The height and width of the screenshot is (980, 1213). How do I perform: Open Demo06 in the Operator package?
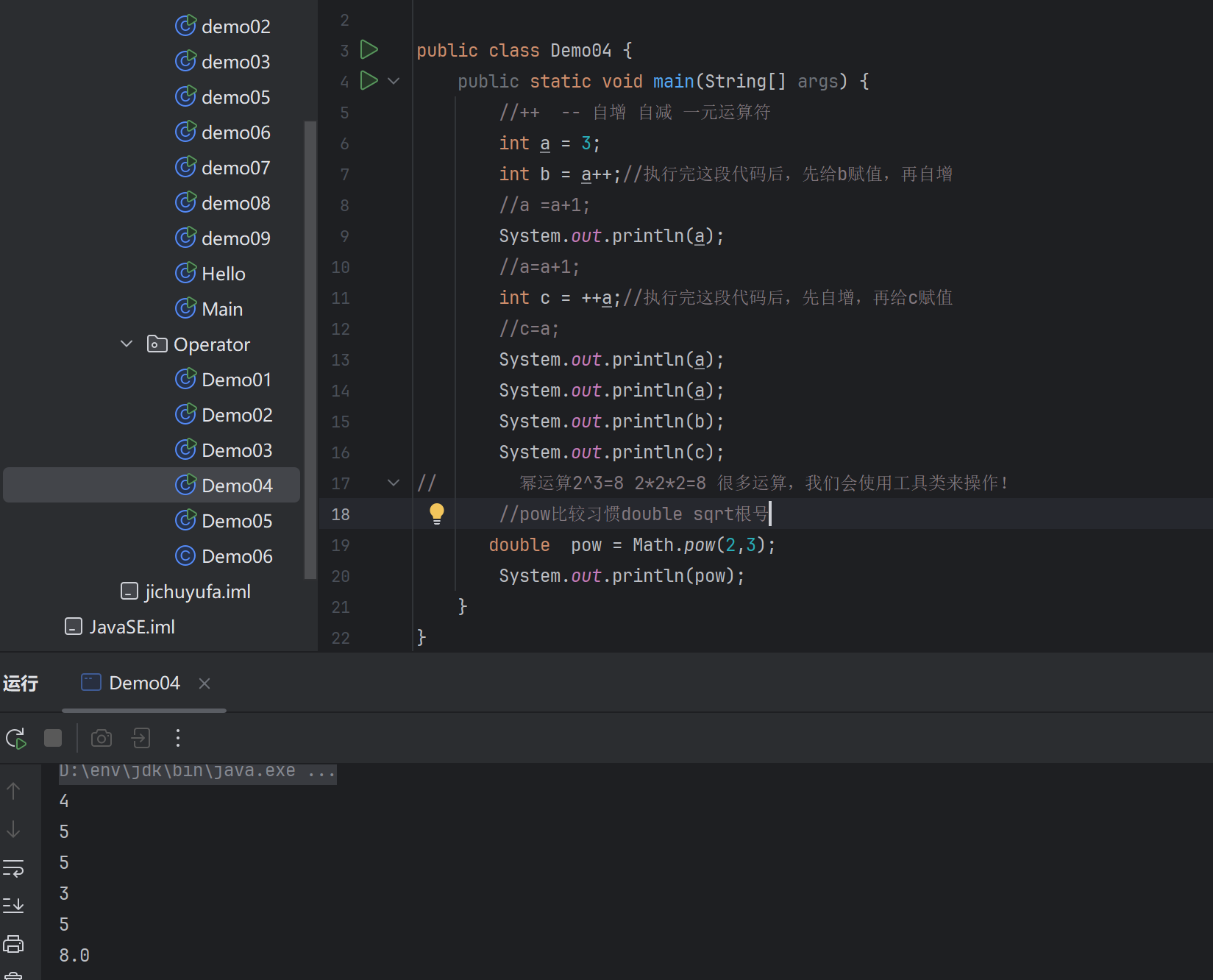[x=224, y=556]
